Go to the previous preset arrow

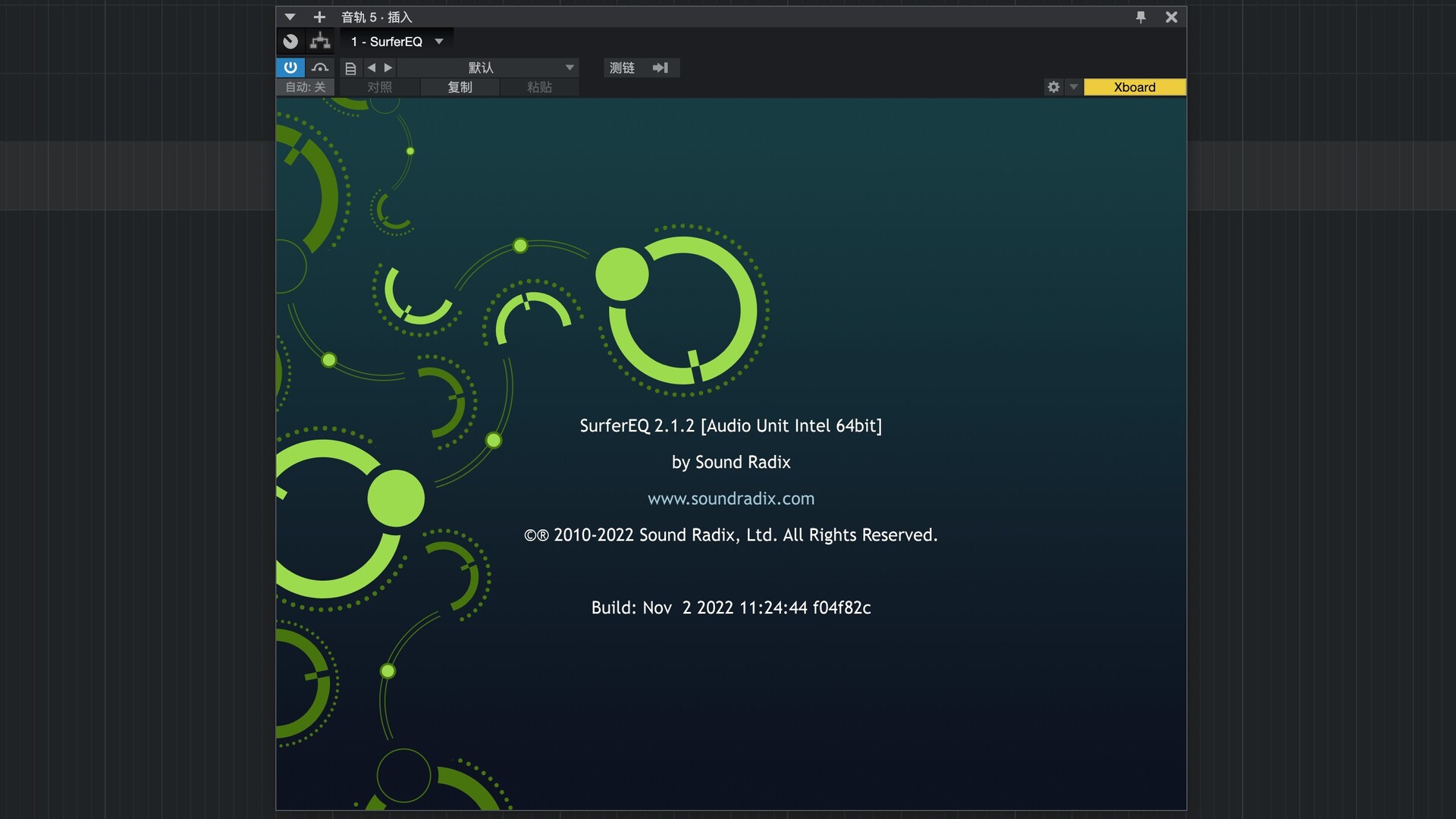tap(372, 67)
